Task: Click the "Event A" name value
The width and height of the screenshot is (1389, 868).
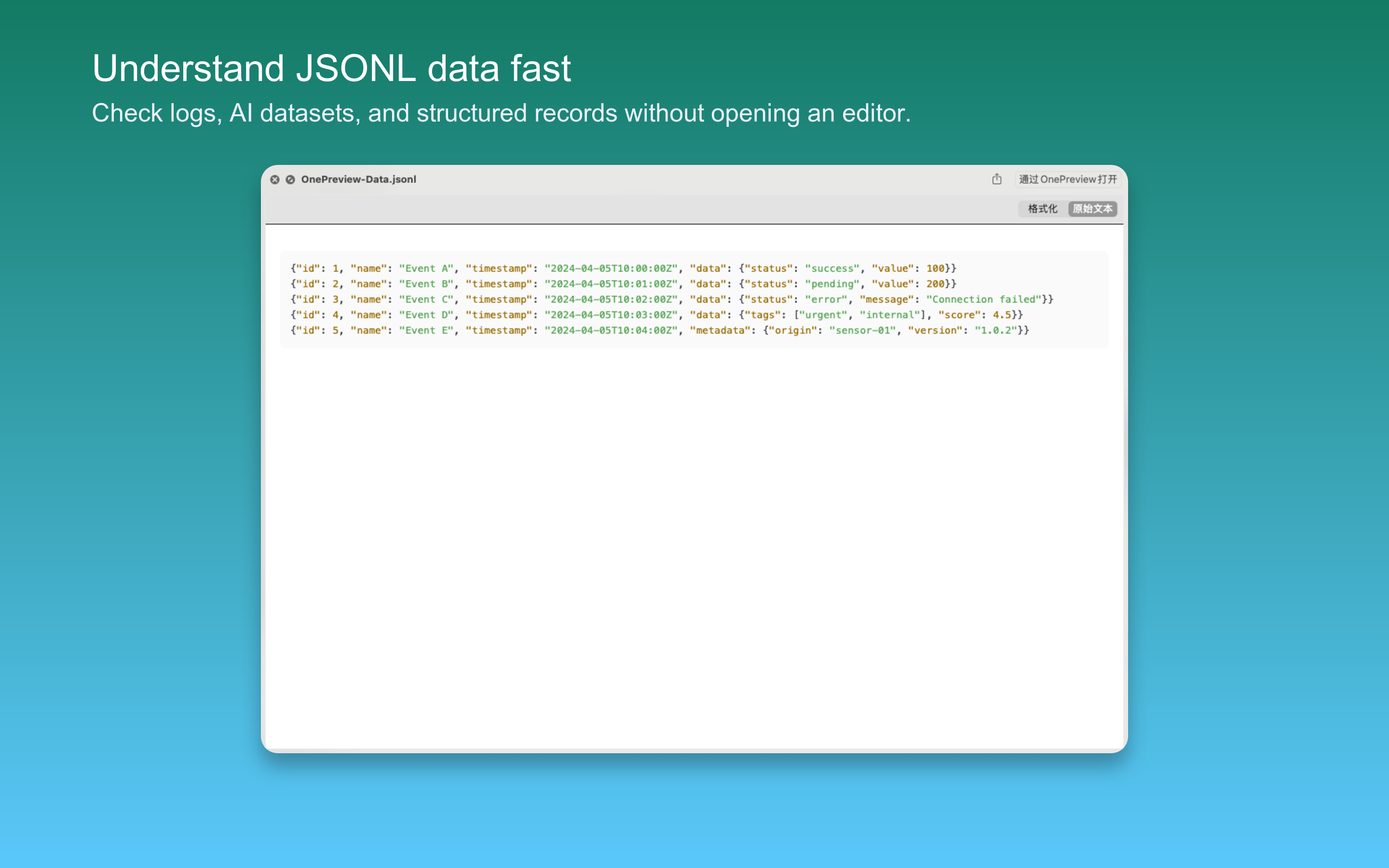Action: 426,268
